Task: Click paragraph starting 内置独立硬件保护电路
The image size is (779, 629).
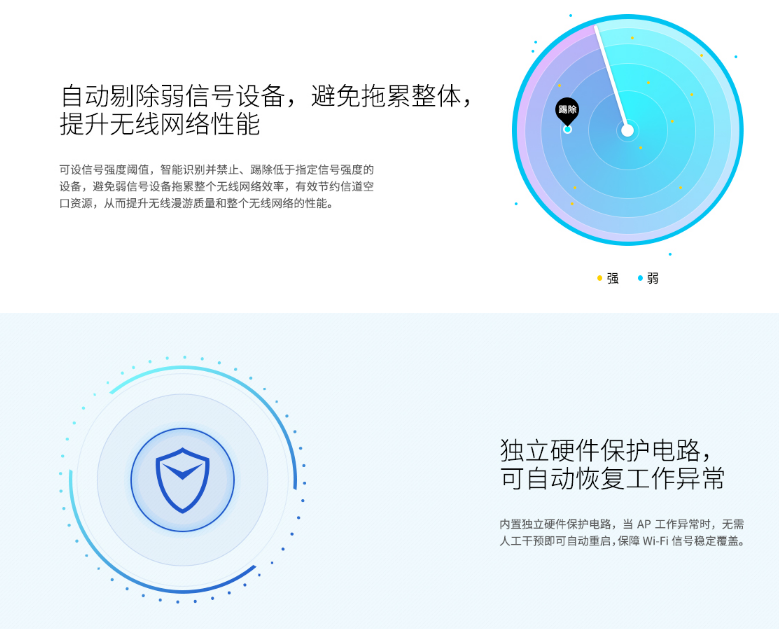Action: point(623,533)
